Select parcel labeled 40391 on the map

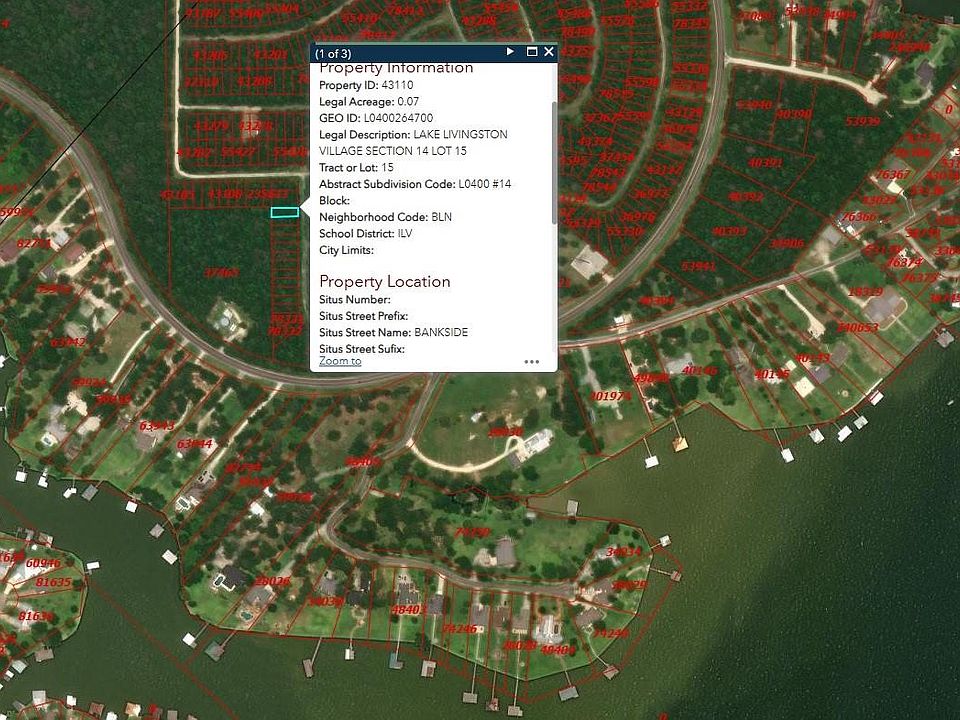[x=765, y=163]
